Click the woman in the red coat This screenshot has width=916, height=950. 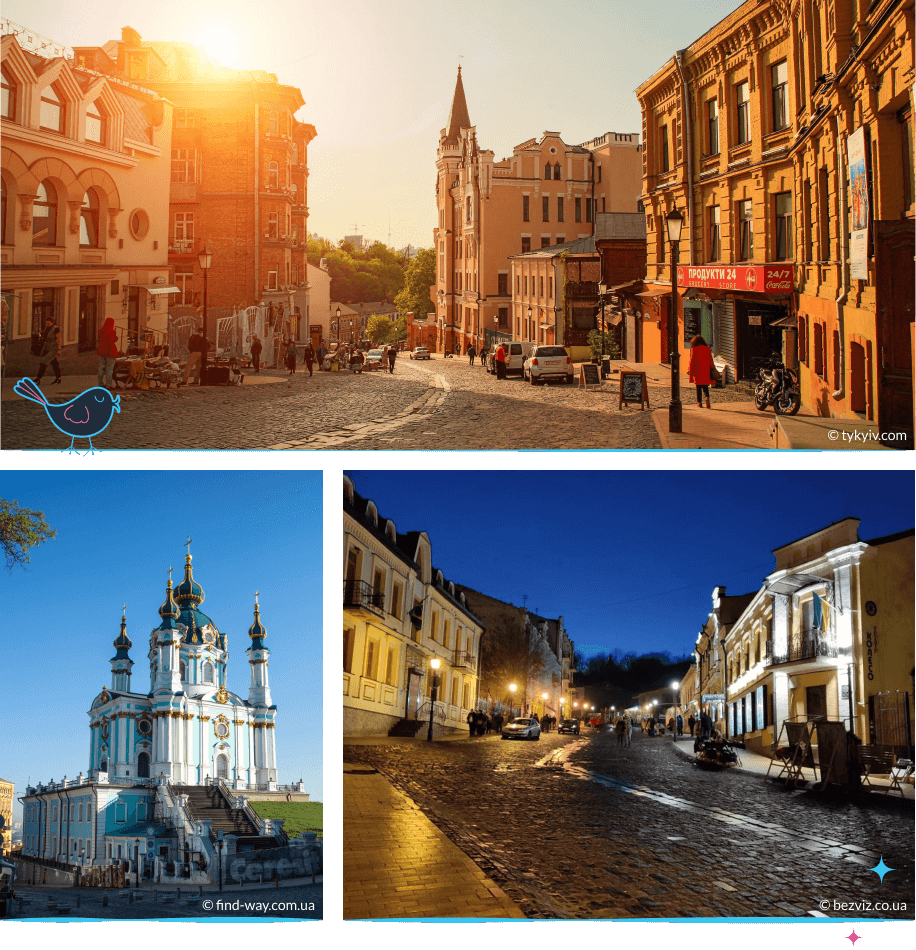tap(701, 368)
